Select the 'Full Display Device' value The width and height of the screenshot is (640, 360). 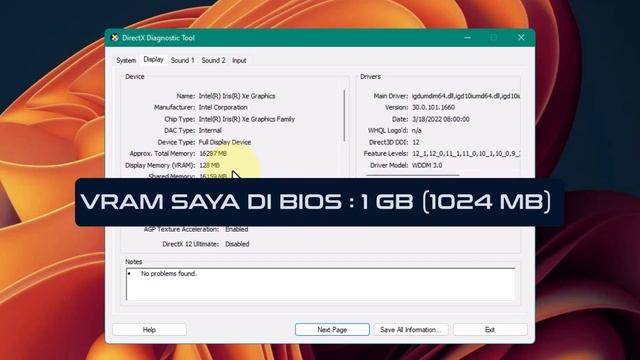(x=224, y=142)
